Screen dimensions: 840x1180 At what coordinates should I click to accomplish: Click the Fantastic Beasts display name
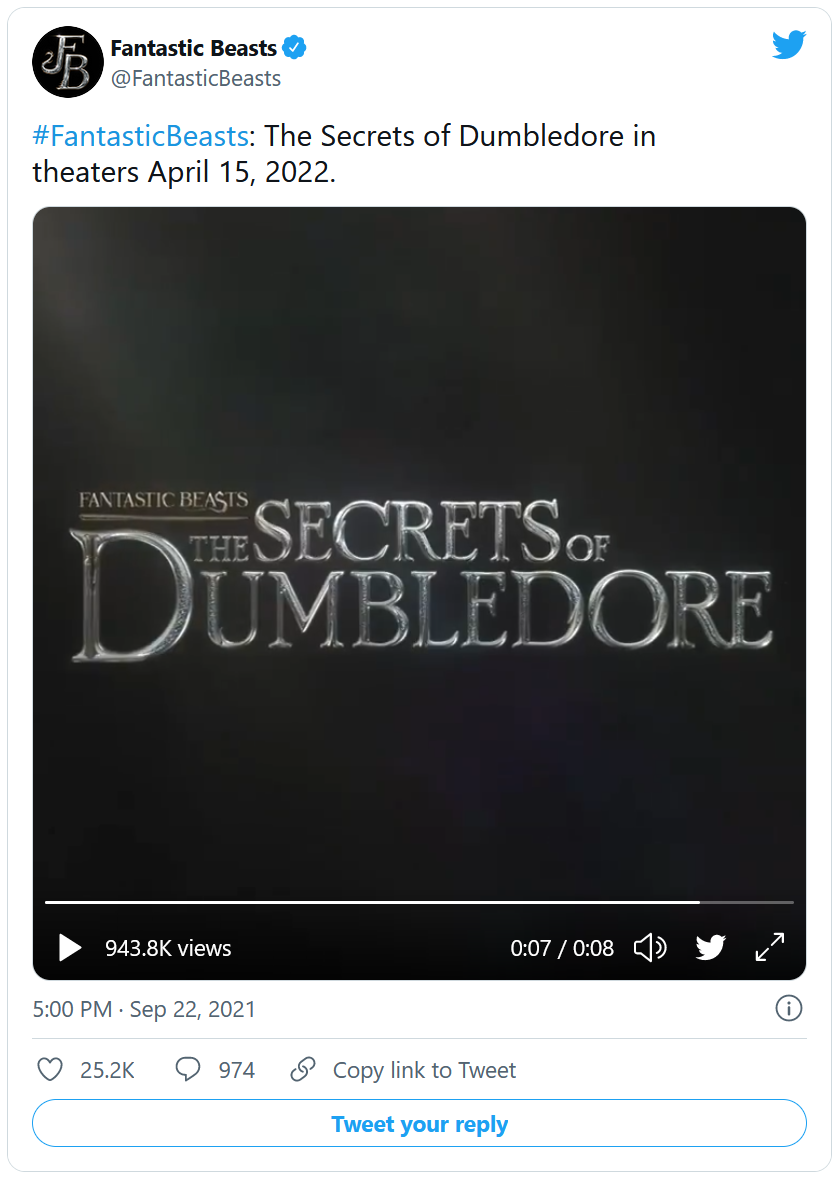tap(193, 48)
